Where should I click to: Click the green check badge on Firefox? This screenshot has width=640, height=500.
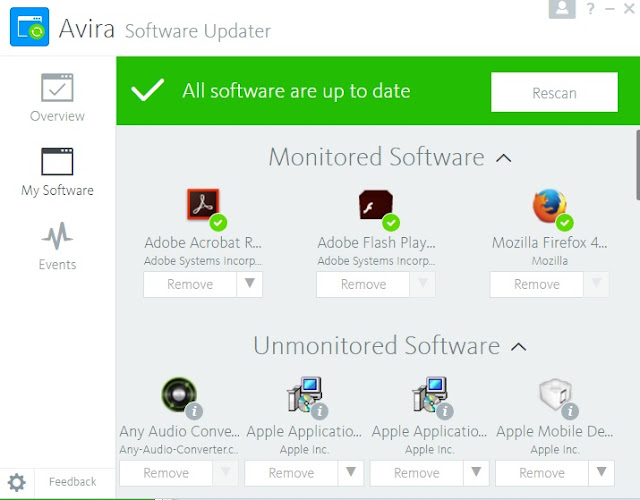point(565,222)
